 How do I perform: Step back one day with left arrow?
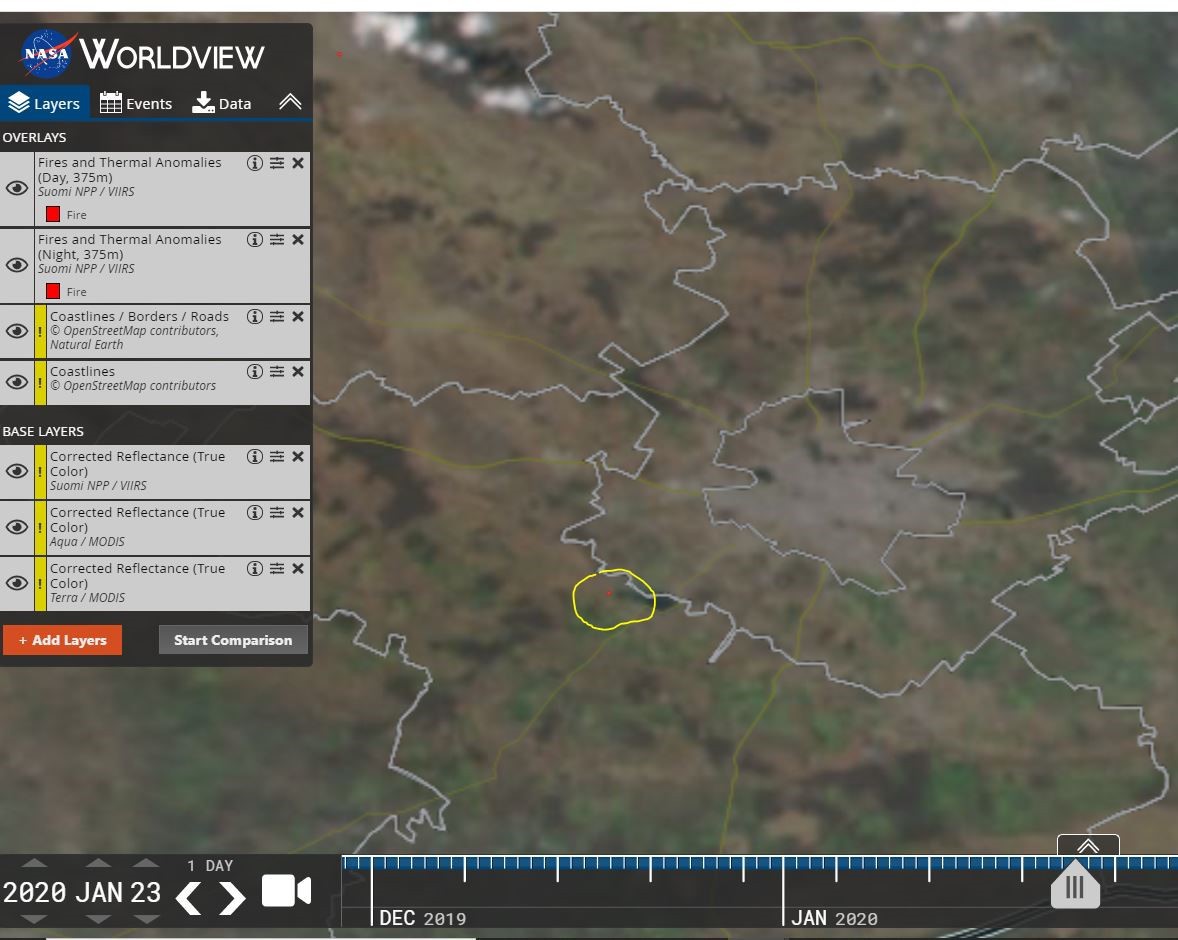[x=188, y=897]
